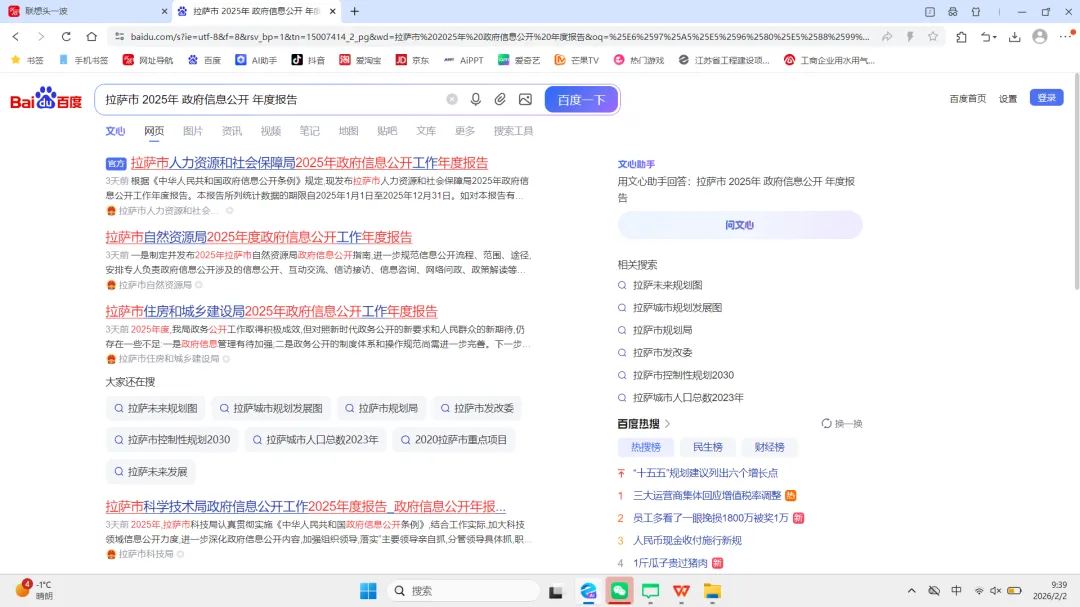Open the 网址导航 bookmark
The width and height of the screenshot is (1080, 607).
[147, 60]
